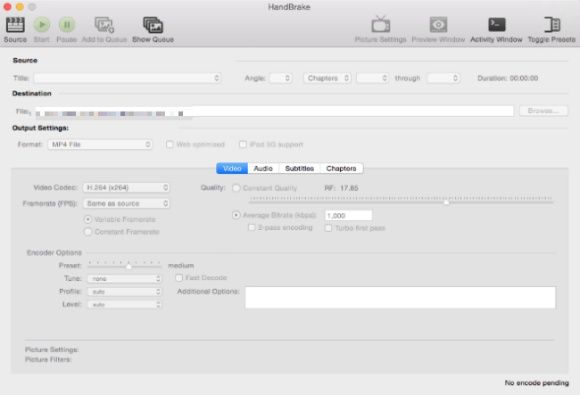
Task: Open the Activity Window terminal icon
Action: [x=497, y=25]
